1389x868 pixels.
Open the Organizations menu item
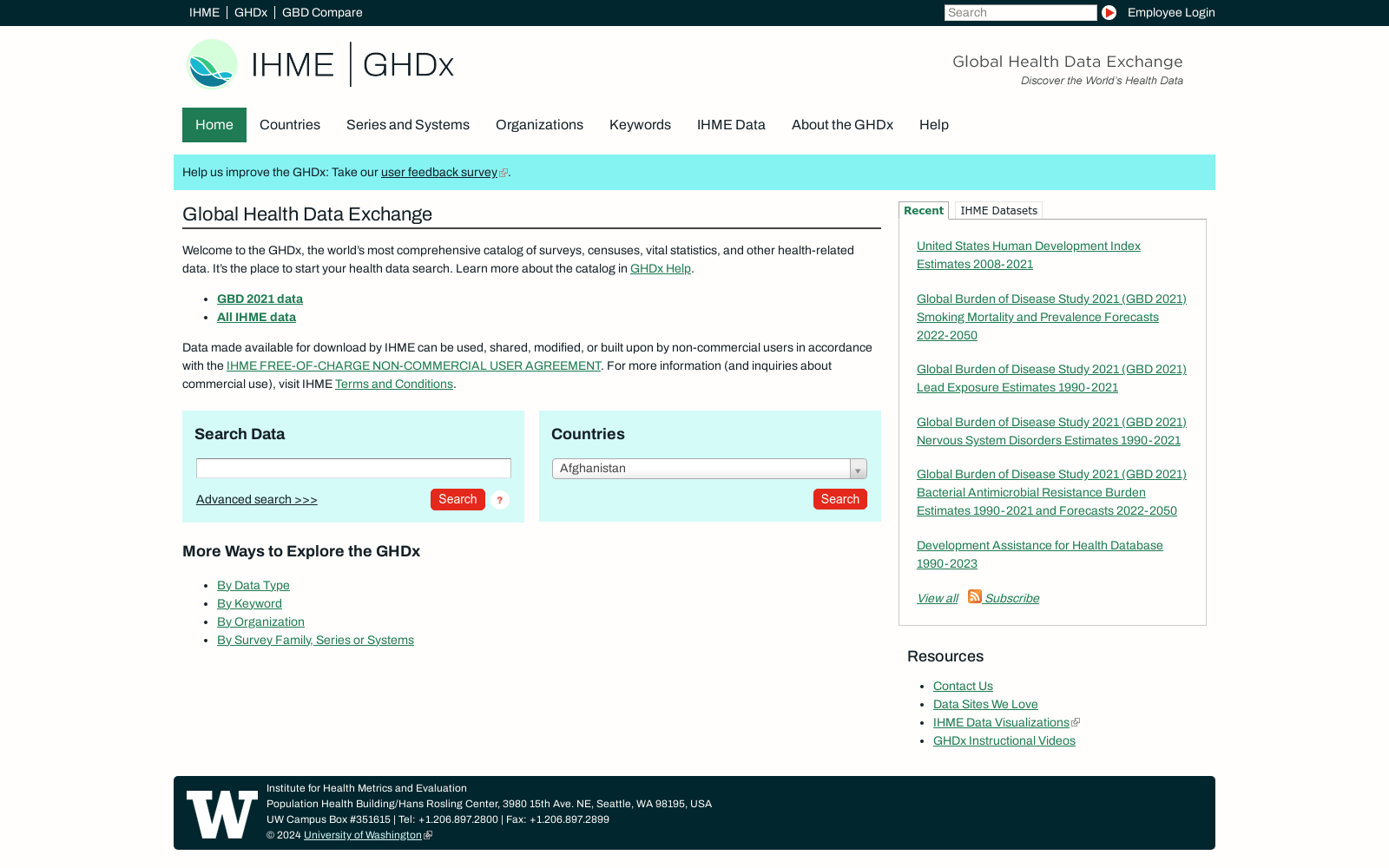click(x=539, y=125)
